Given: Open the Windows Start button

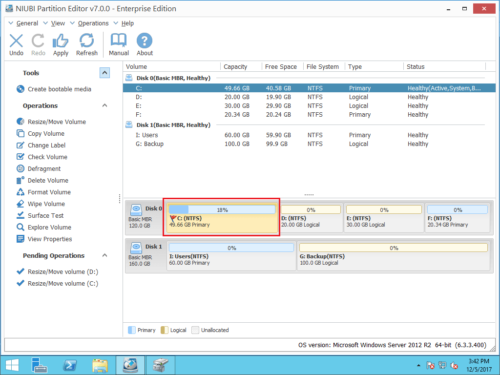Looking at the screenshot, I should (x=12, y=366).
